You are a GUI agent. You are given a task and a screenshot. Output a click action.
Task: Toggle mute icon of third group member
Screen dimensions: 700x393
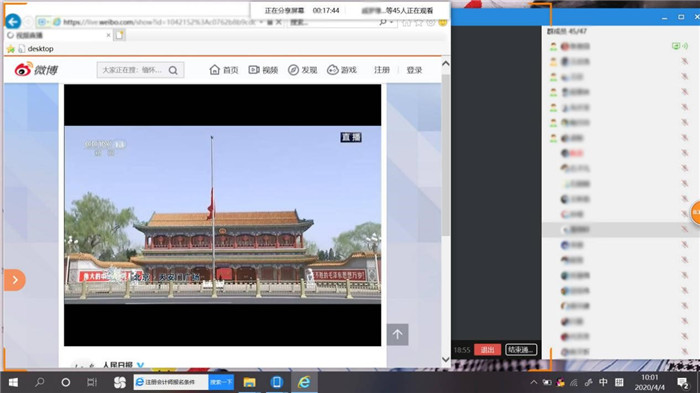tap(684, 76)
